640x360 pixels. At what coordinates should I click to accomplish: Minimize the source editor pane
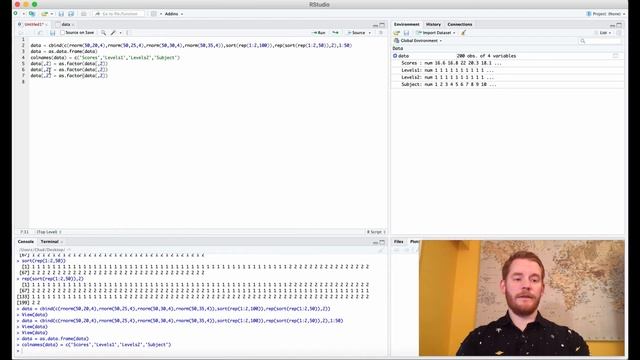click(x=375, y=25)
